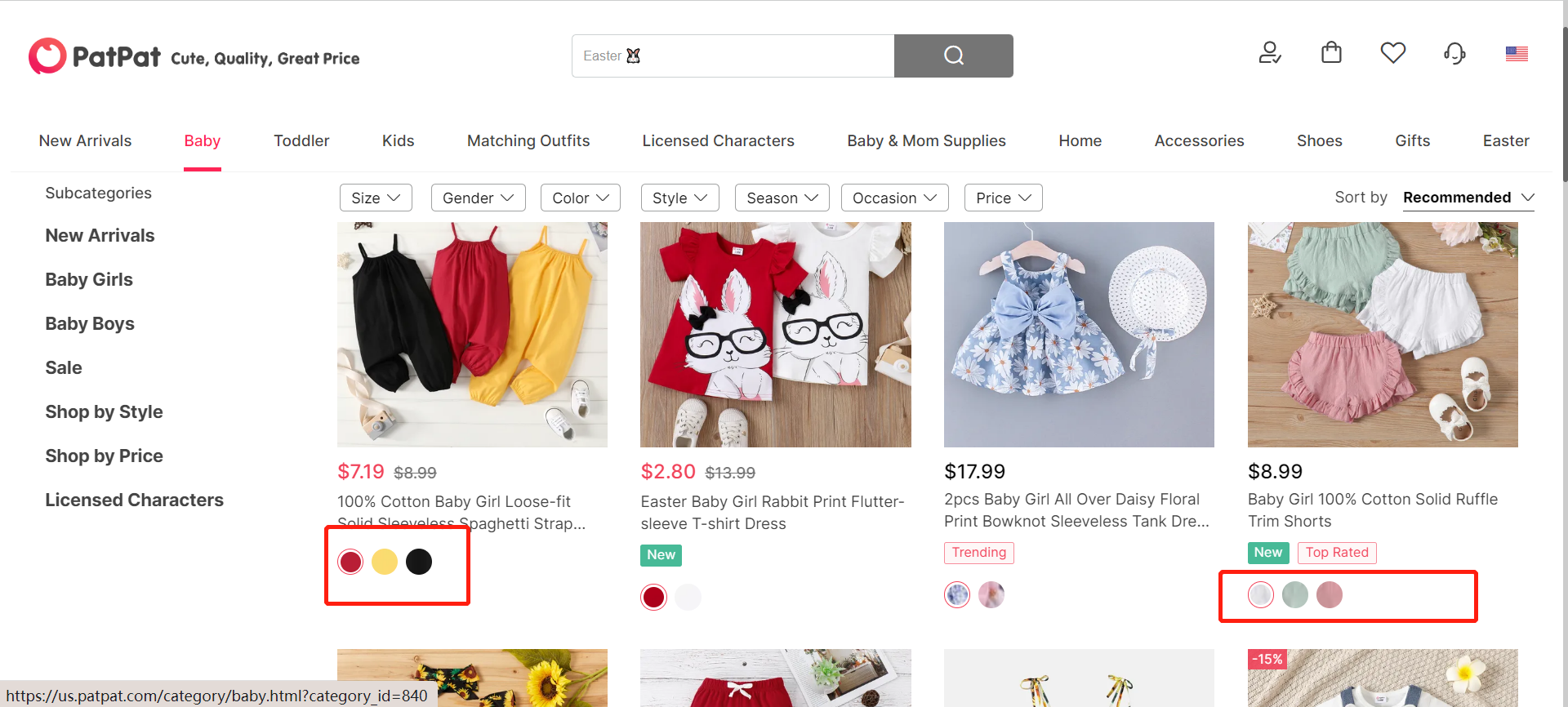This screenshot has width=1568, height=707.
Task: Click the search magnifier button
Action: pyautogui.click(x=953, y=56)
